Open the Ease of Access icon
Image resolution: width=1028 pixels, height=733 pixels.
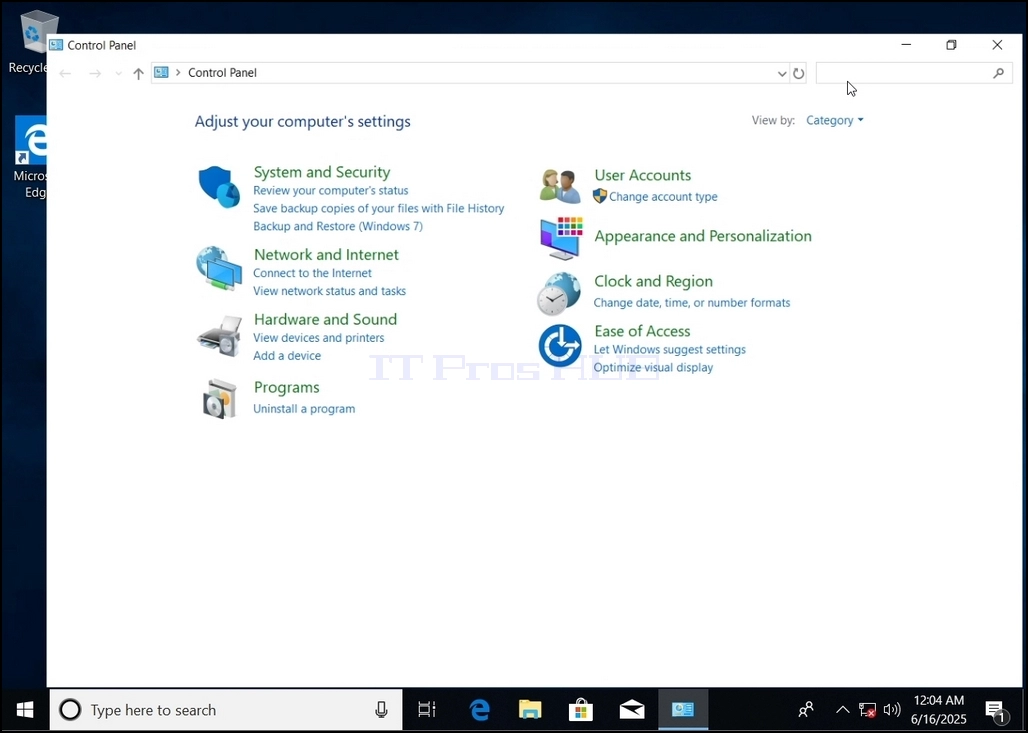(560, 346)
